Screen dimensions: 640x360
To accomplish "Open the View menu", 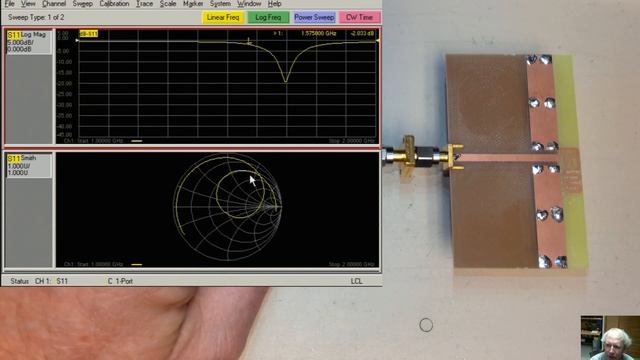I will 28,4.
